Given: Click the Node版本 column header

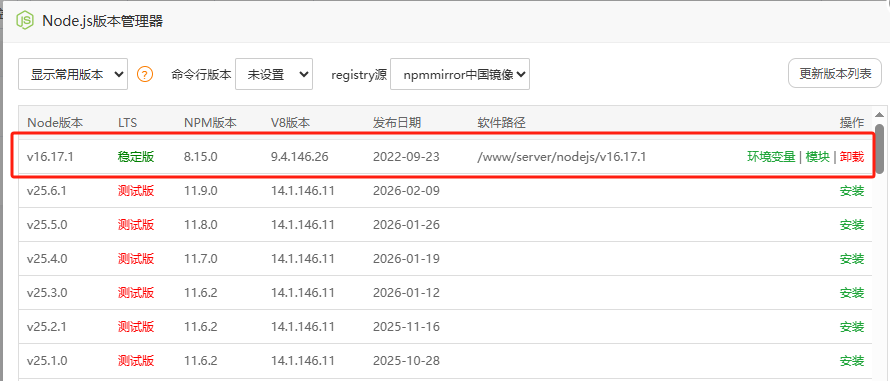Looking at the screenshot, I should [x=55, y=123].
